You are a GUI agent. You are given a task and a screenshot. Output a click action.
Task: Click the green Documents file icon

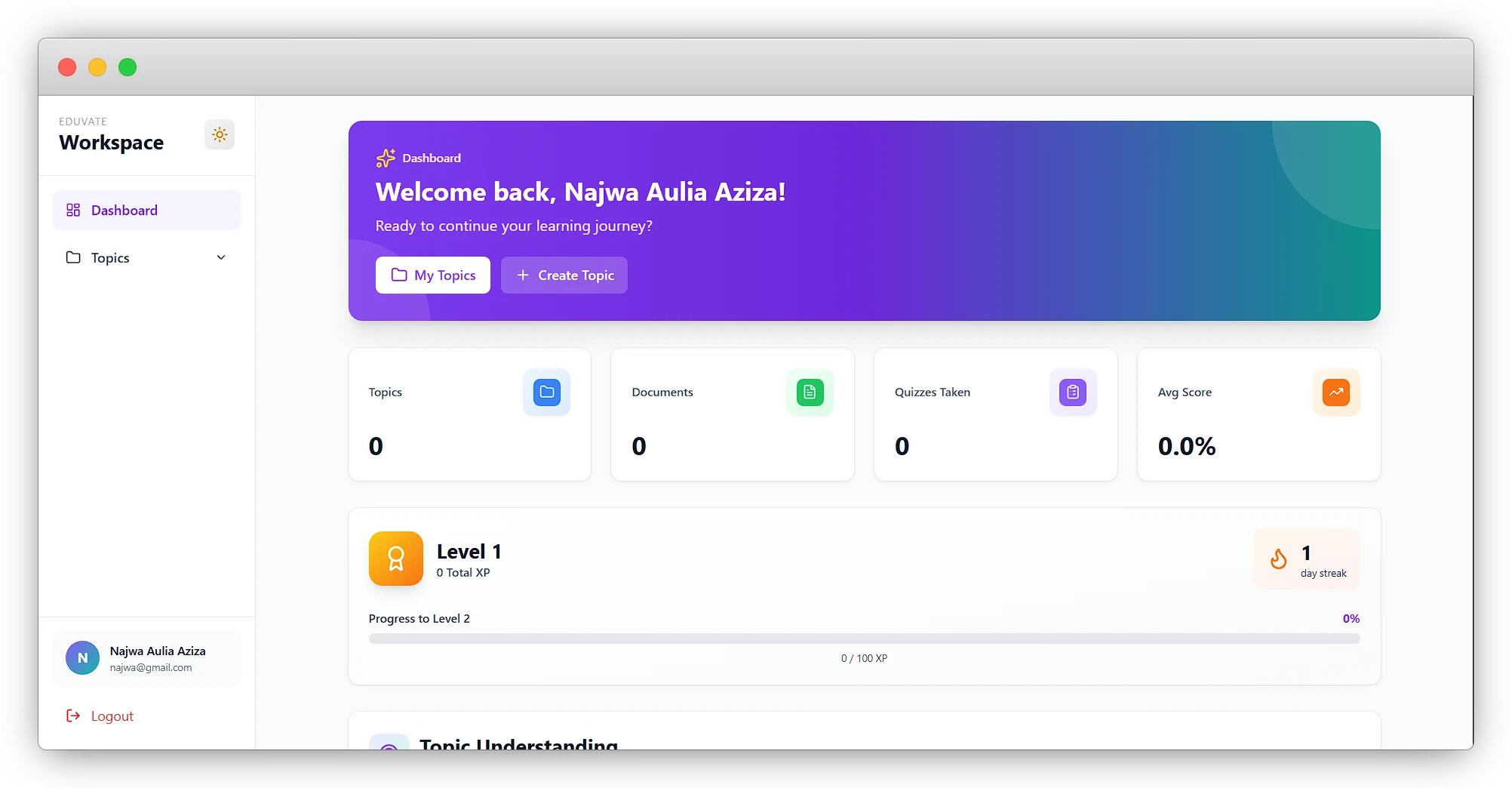click(x=810, y=392)
